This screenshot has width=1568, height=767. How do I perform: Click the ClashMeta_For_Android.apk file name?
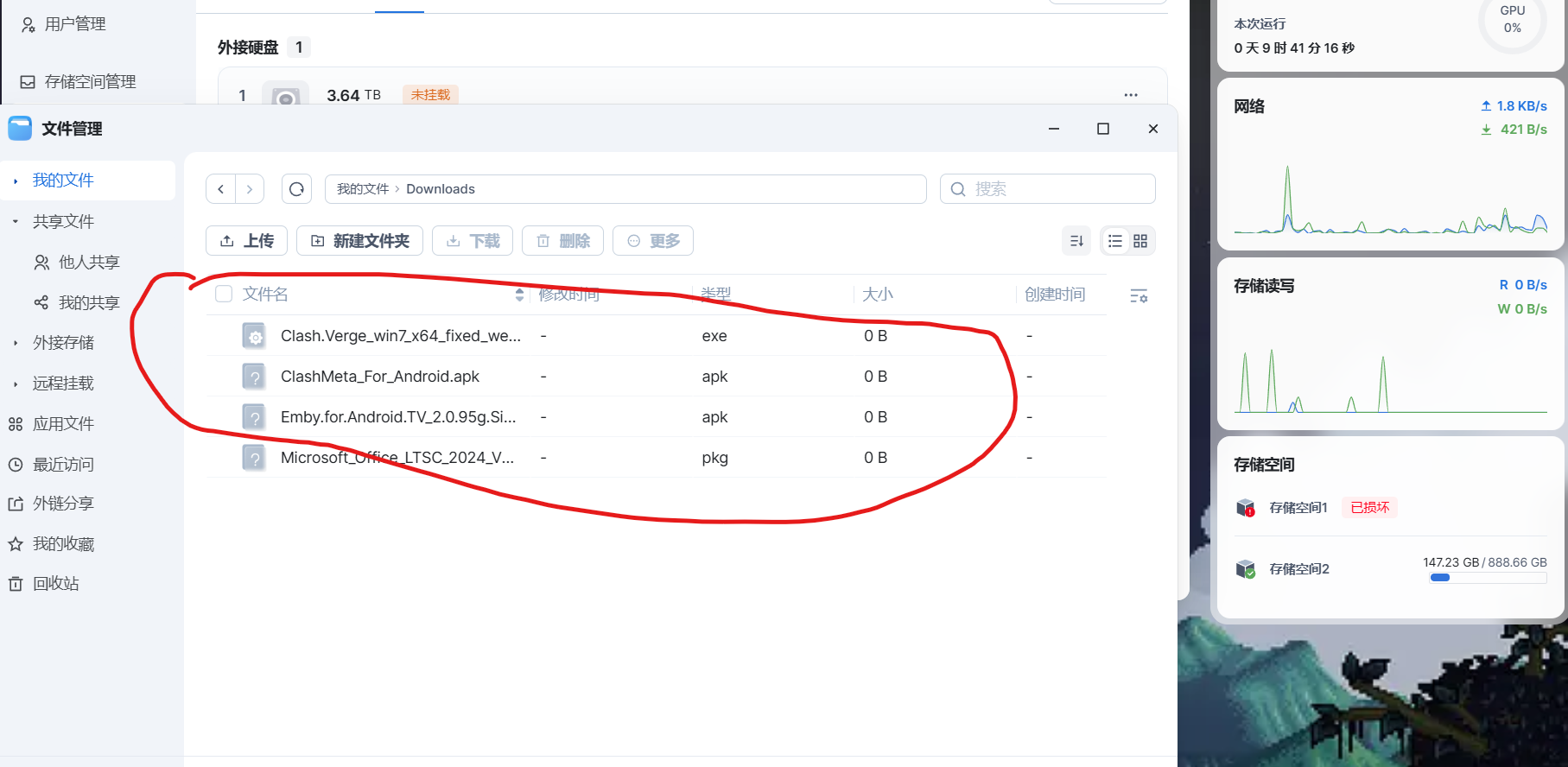pos(380,377)
